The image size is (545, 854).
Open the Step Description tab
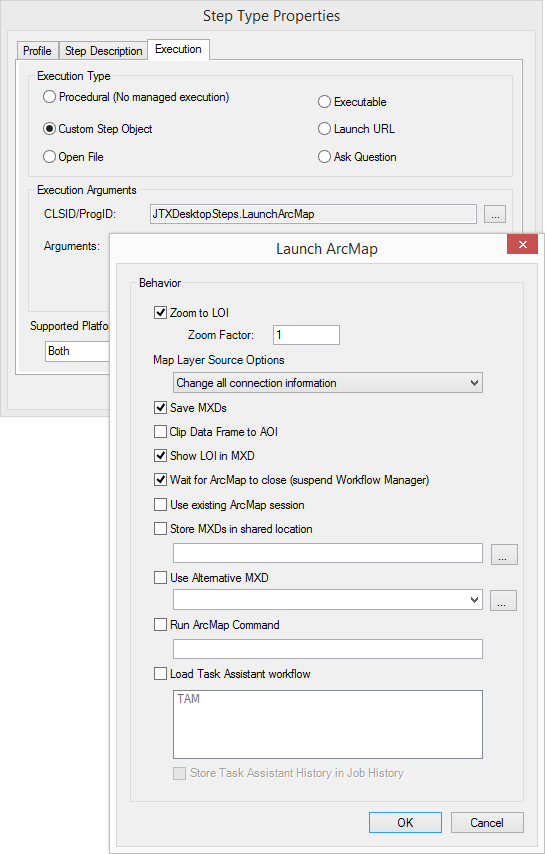point(103,51)
